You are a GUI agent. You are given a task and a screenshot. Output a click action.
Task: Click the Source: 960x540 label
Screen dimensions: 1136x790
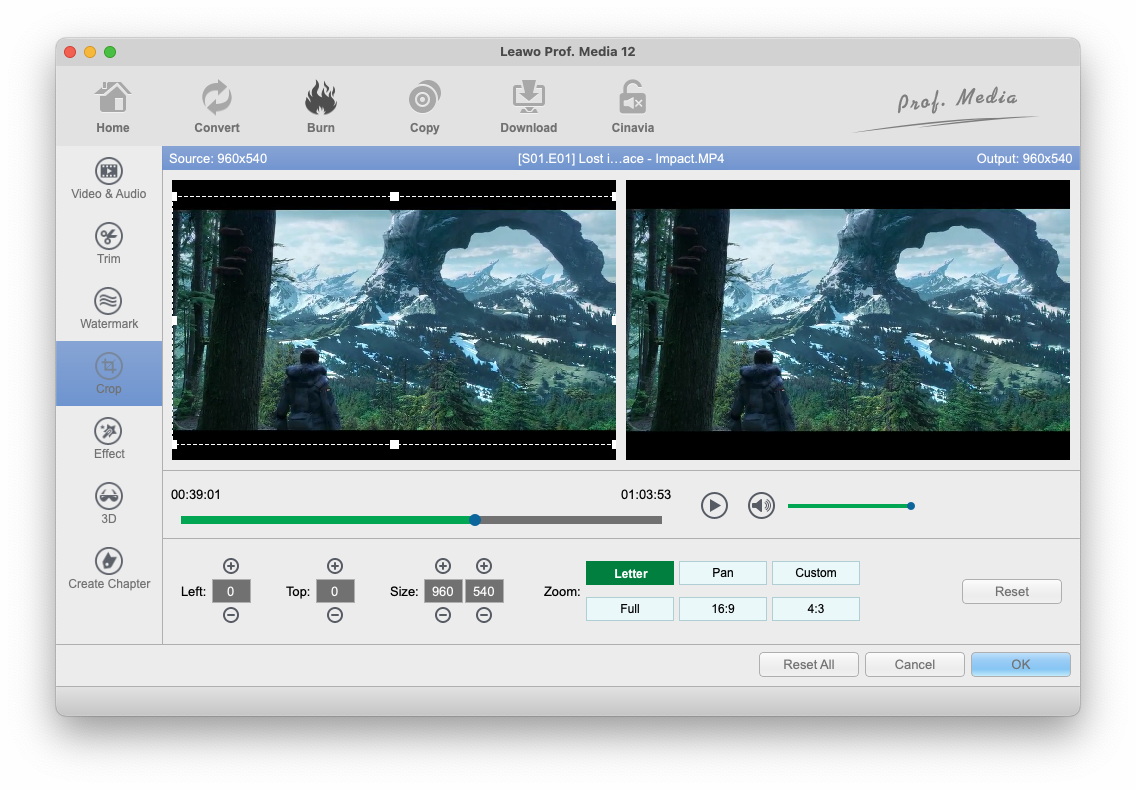coord(218,159)
